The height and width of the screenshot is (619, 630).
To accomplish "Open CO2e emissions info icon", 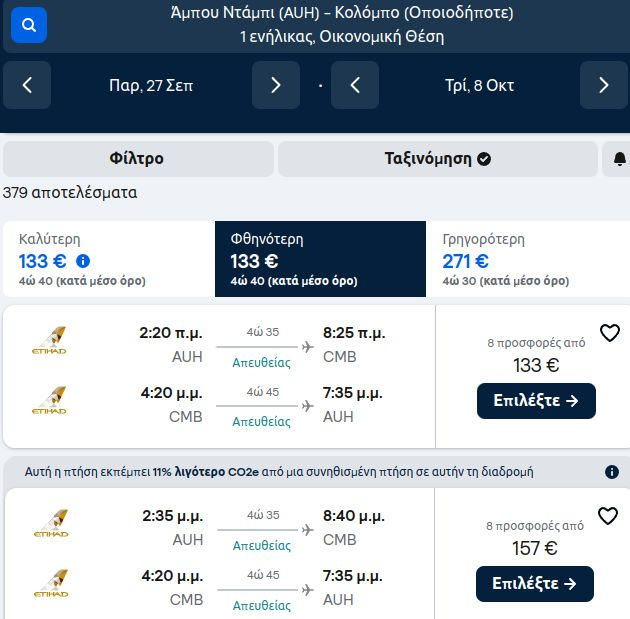I will (x=612, y=472).
